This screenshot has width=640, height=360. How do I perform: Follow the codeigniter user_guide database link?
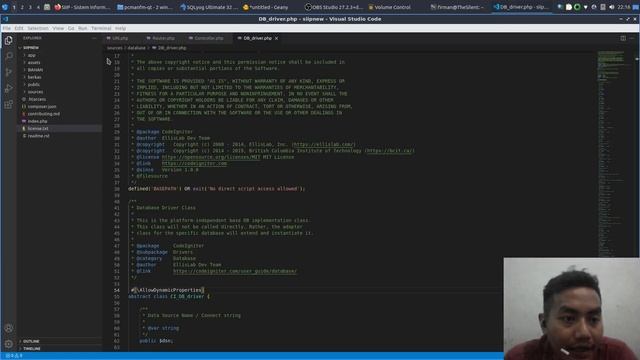click(x=235, y=271)
